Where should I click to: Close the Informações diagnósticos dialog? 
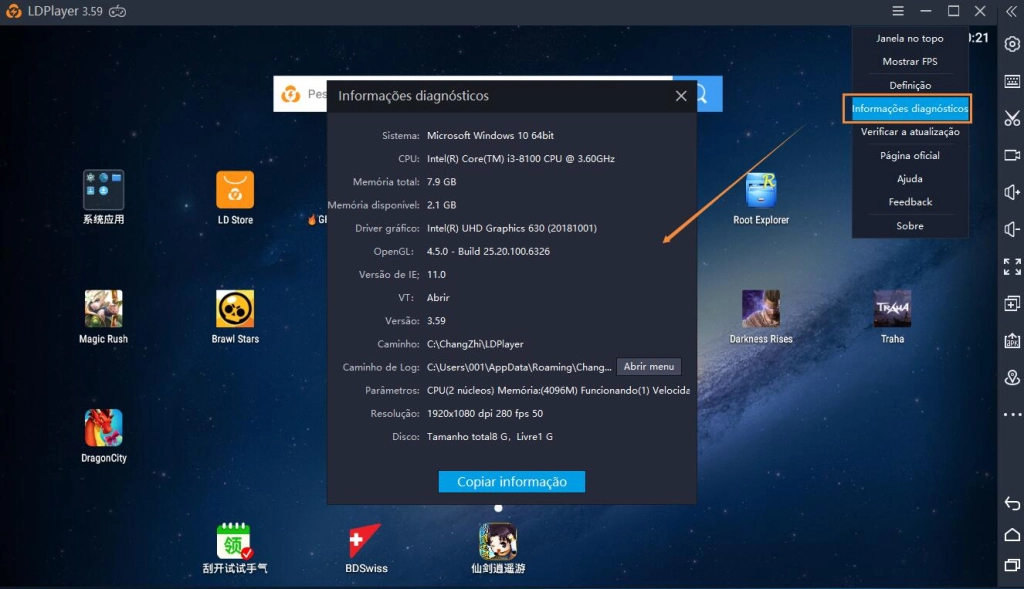pyautogui.click(x=680, y=96)
